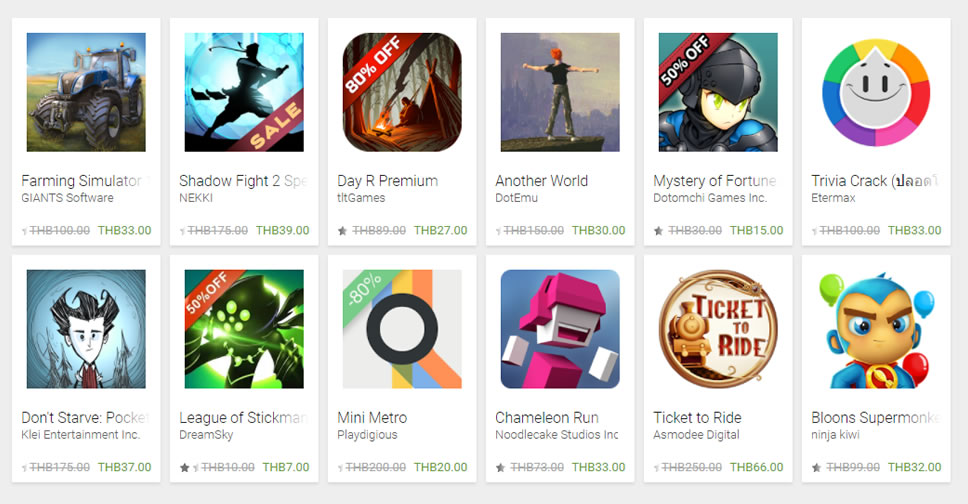Open the Mini Metro circle icon
968x504 pixels.
(x=402, y=329)
